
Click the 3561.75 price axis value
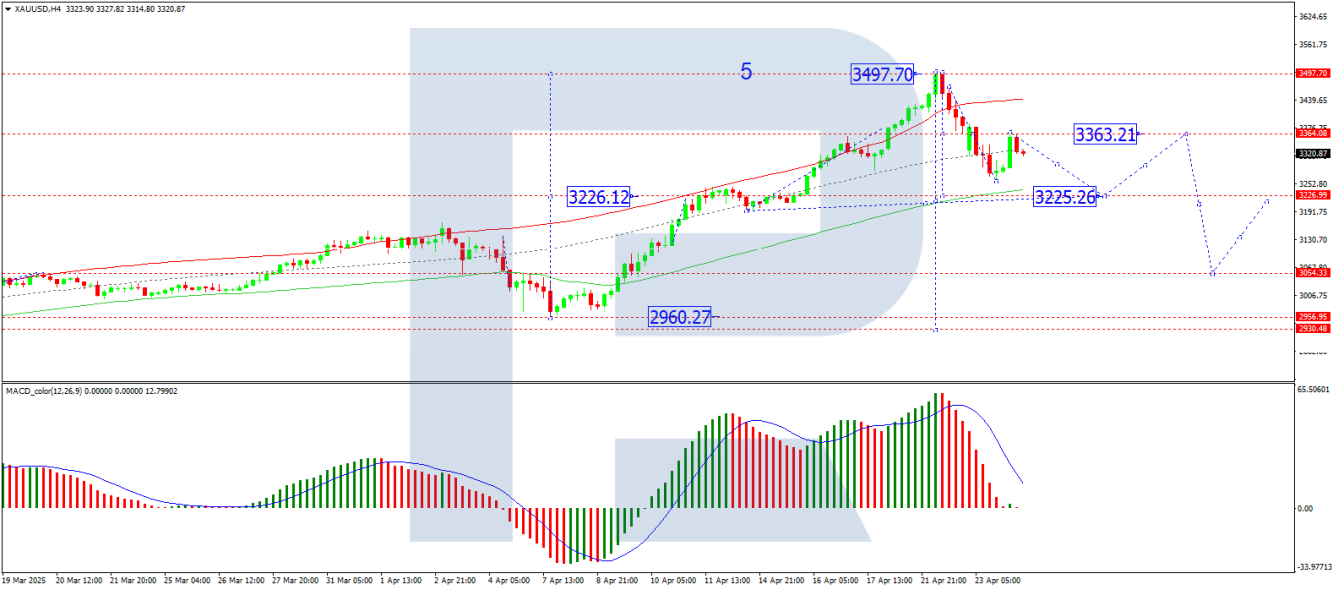click(x=1312, y=45)
